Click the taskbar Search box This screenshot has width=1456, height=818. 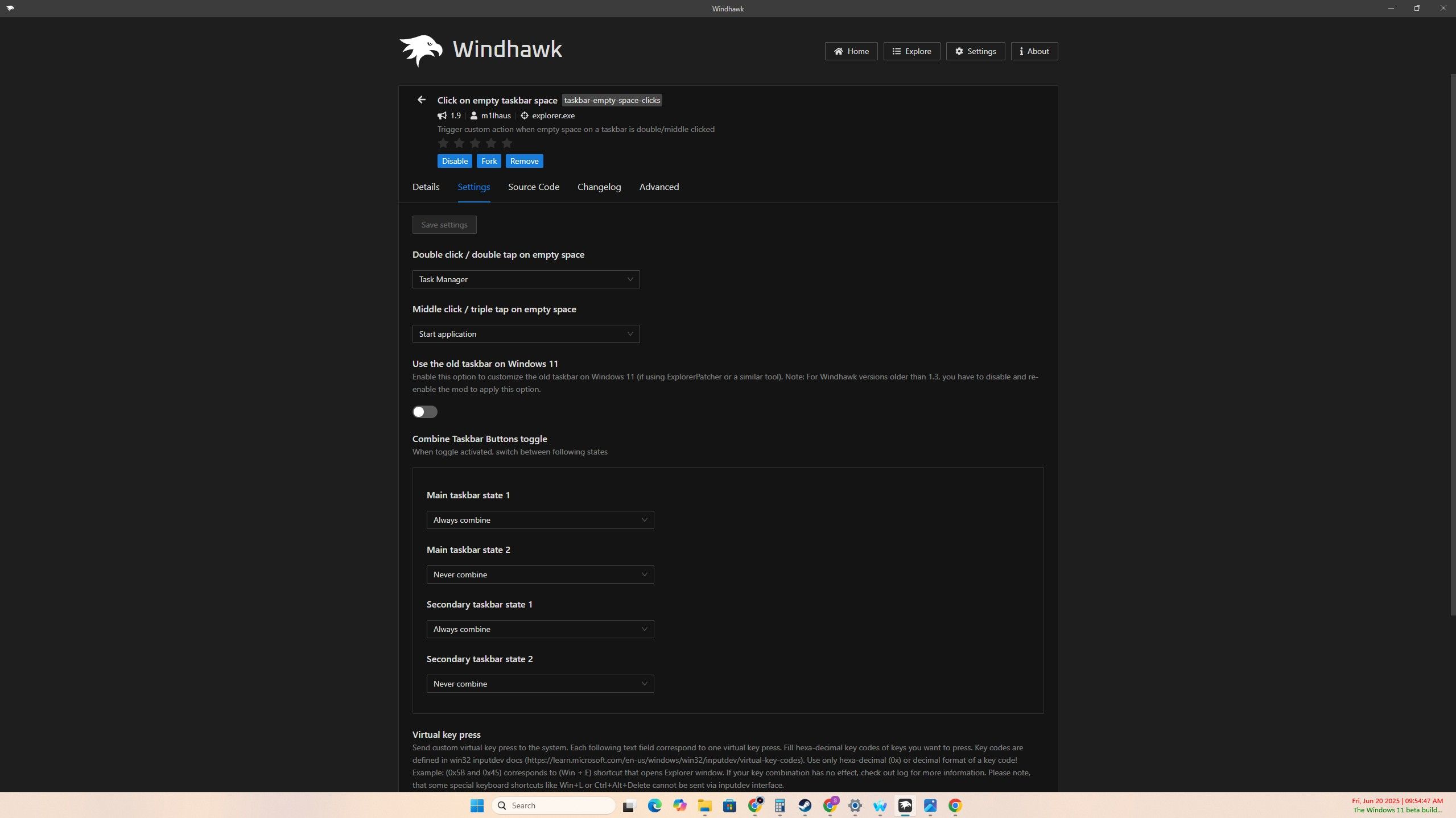tap(553, 805)
